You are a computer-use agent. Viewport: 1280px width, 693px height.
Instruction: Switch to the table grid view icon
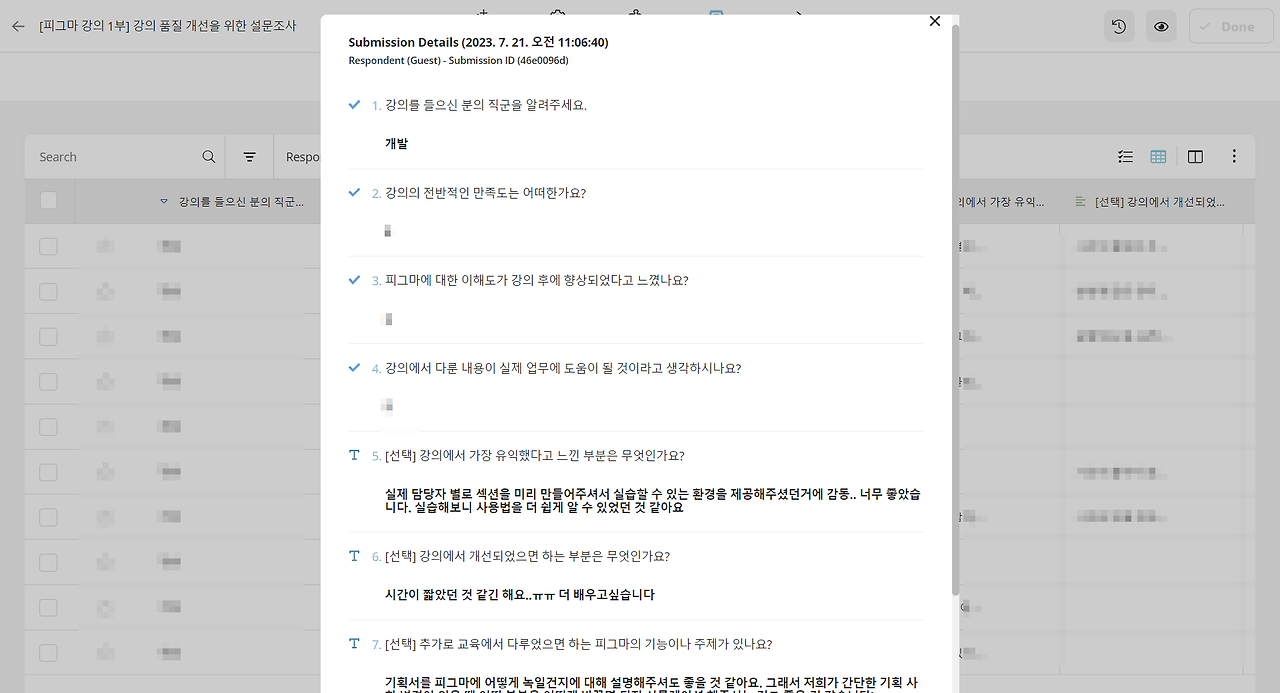coord(1158,157)
